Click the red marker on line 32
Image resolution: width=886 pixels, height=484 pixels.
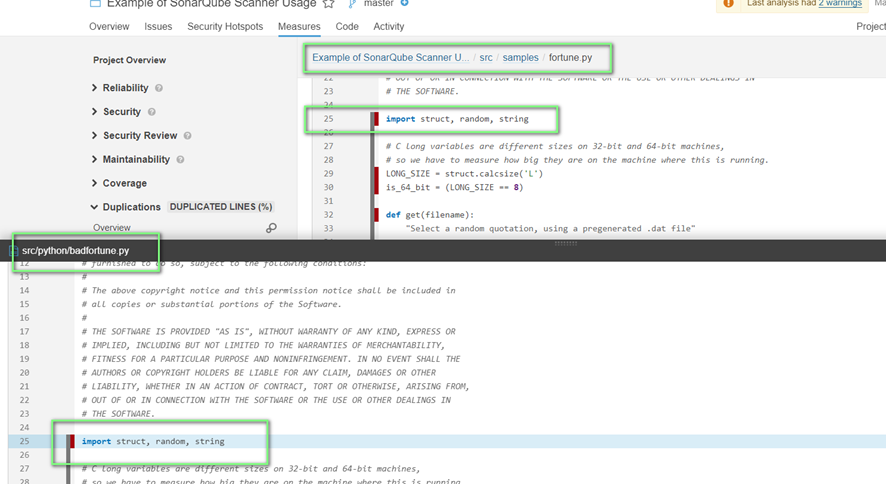point(376,215)
